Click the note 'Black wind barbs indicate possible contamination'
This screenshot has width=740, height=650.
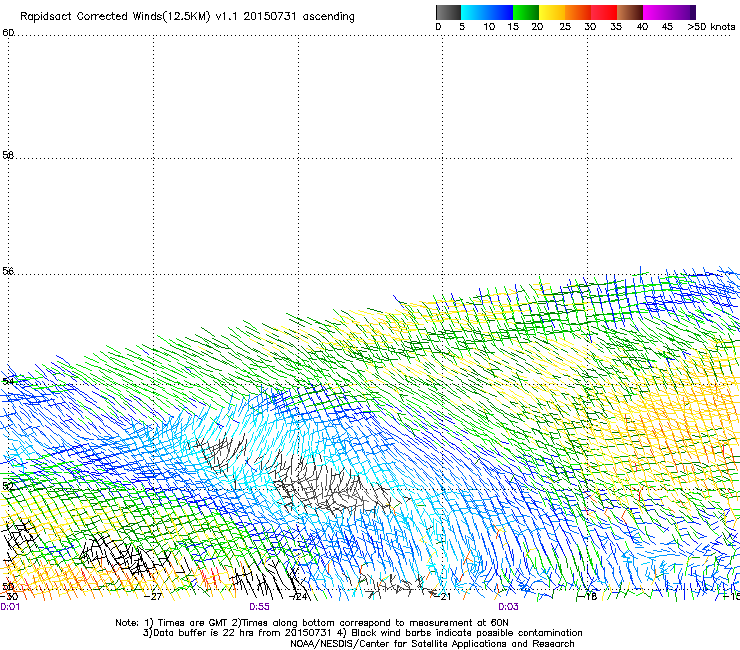pyautogui.click(x=467, y=633)
